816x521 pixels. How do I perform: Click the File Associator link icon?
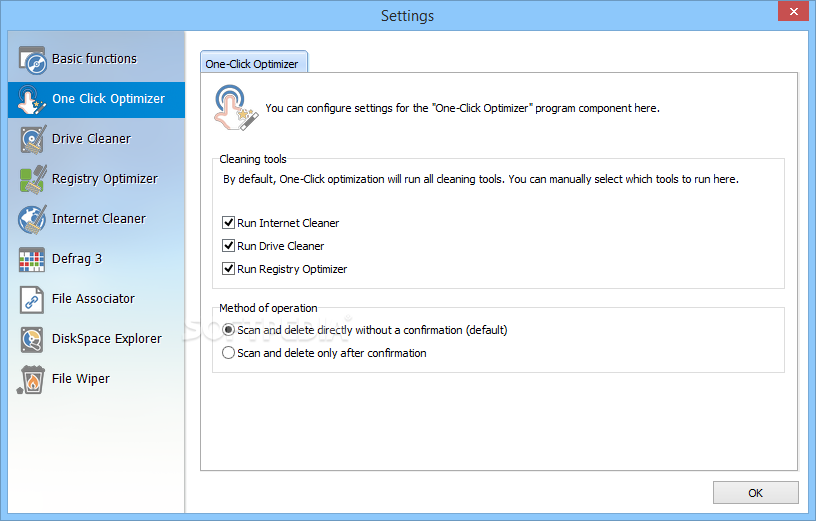[32, 299]
